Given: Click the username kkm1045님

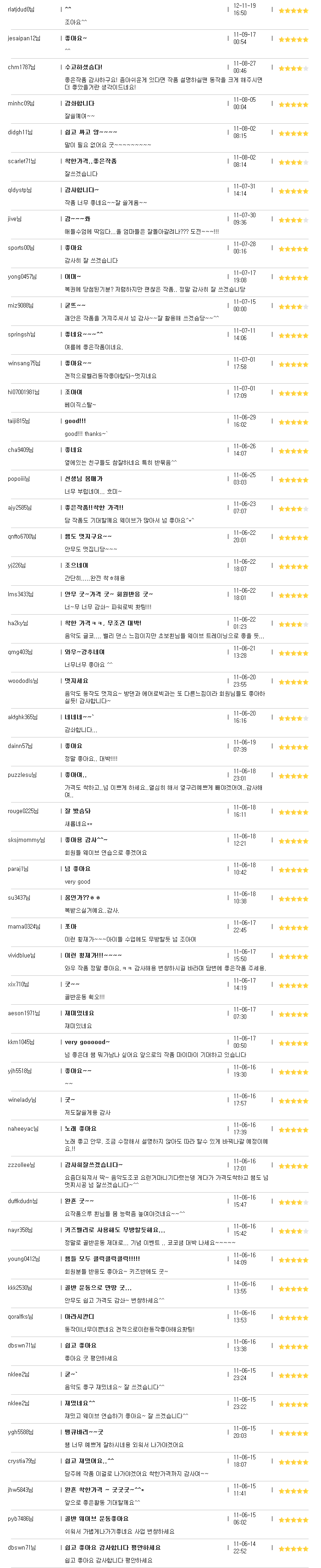Looking at the screenshot, I should (x=21, y=1041).
